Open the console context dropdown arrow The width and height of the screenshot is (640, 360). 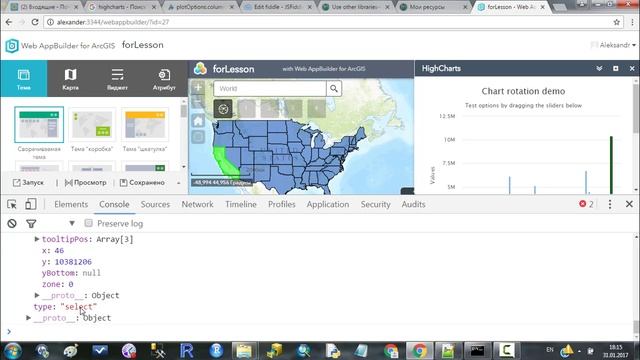pyautogui.click(x=72, y=223)
